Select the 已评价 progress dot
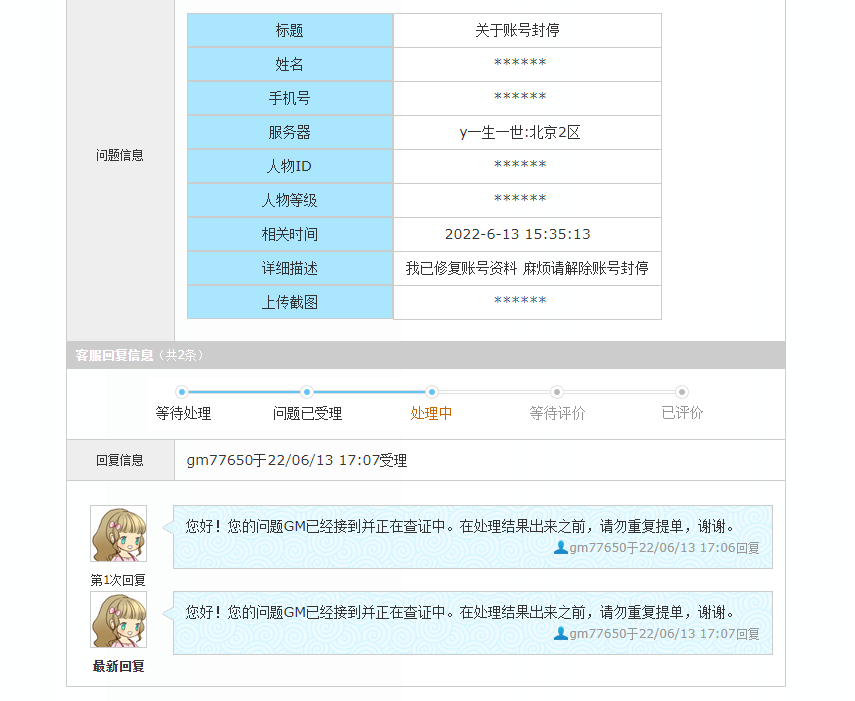The height and width of the screenshot is (701, 855). coord(682,392)
